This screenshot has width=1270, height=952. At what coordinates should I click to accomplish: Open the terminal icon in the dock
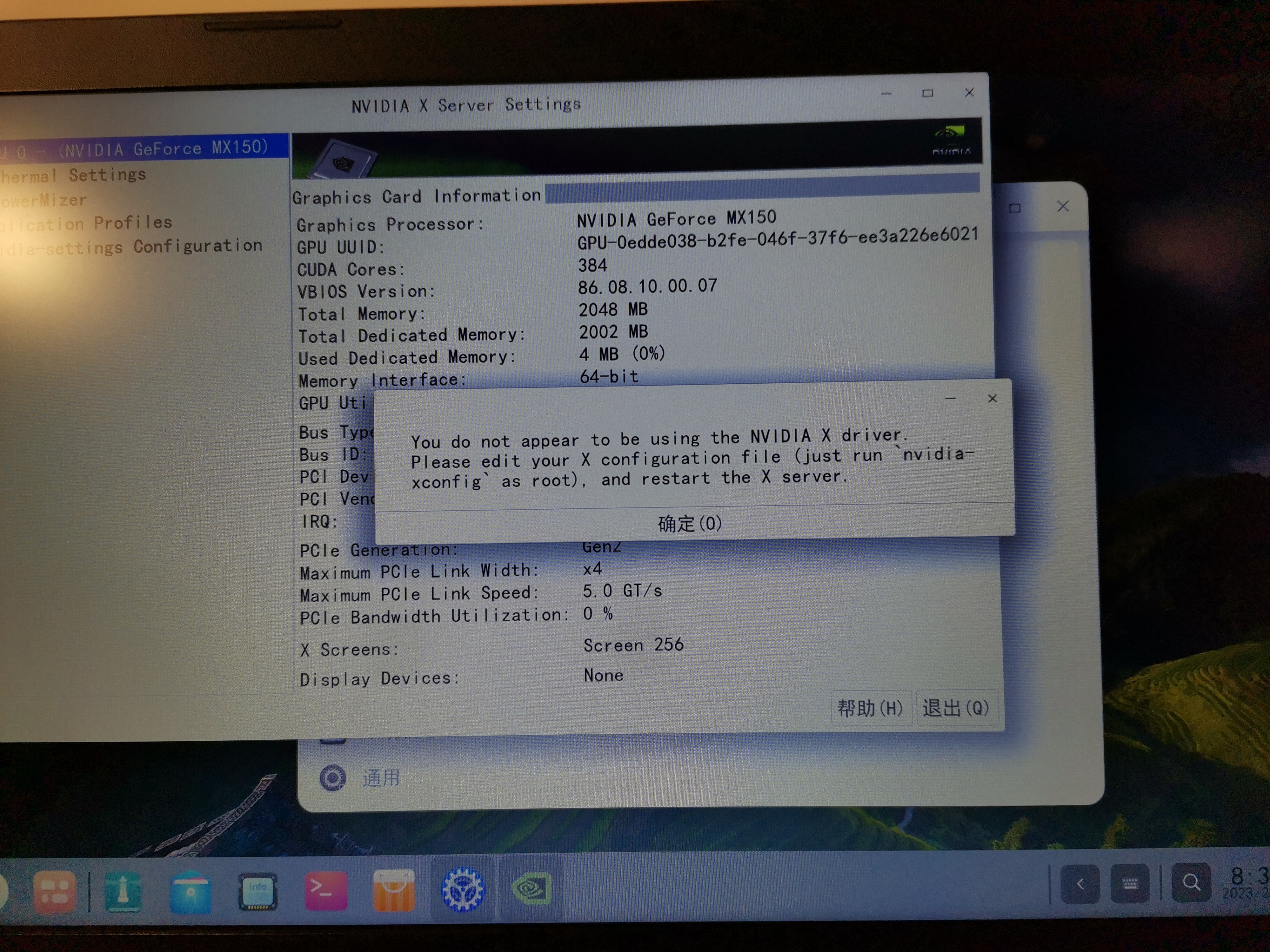click(325, 891)
